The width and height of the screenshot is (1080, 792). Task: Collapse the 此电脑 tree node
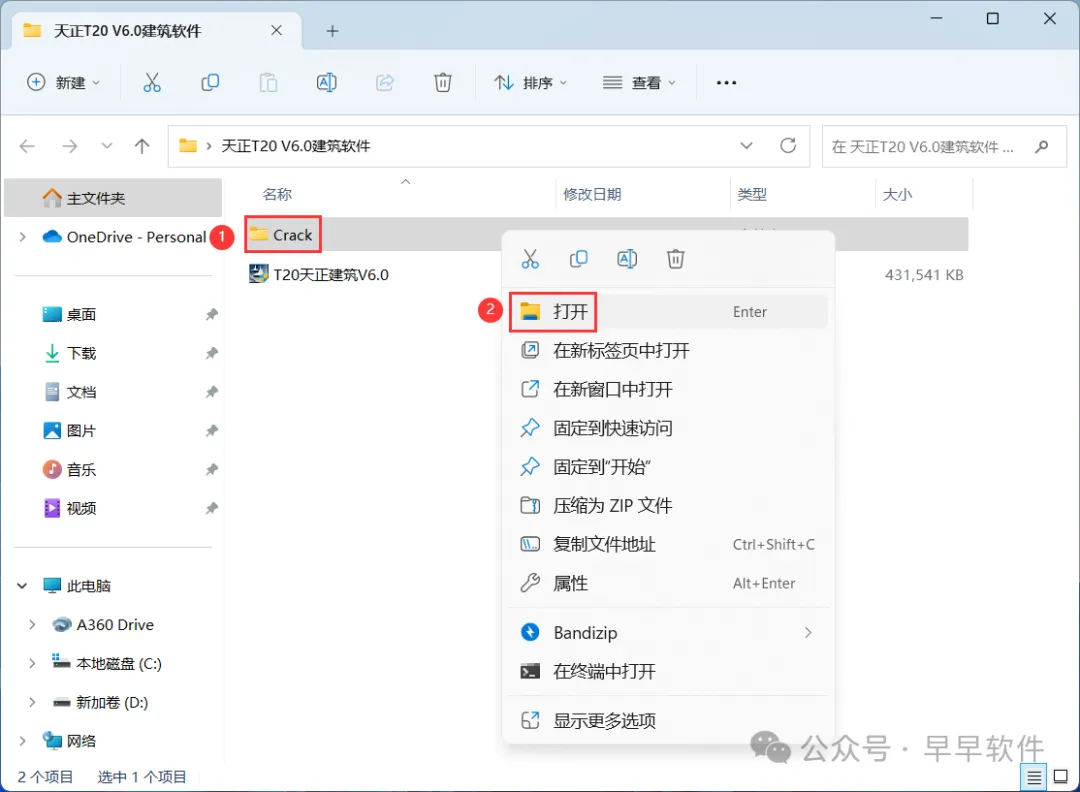[x=22, y=586]
